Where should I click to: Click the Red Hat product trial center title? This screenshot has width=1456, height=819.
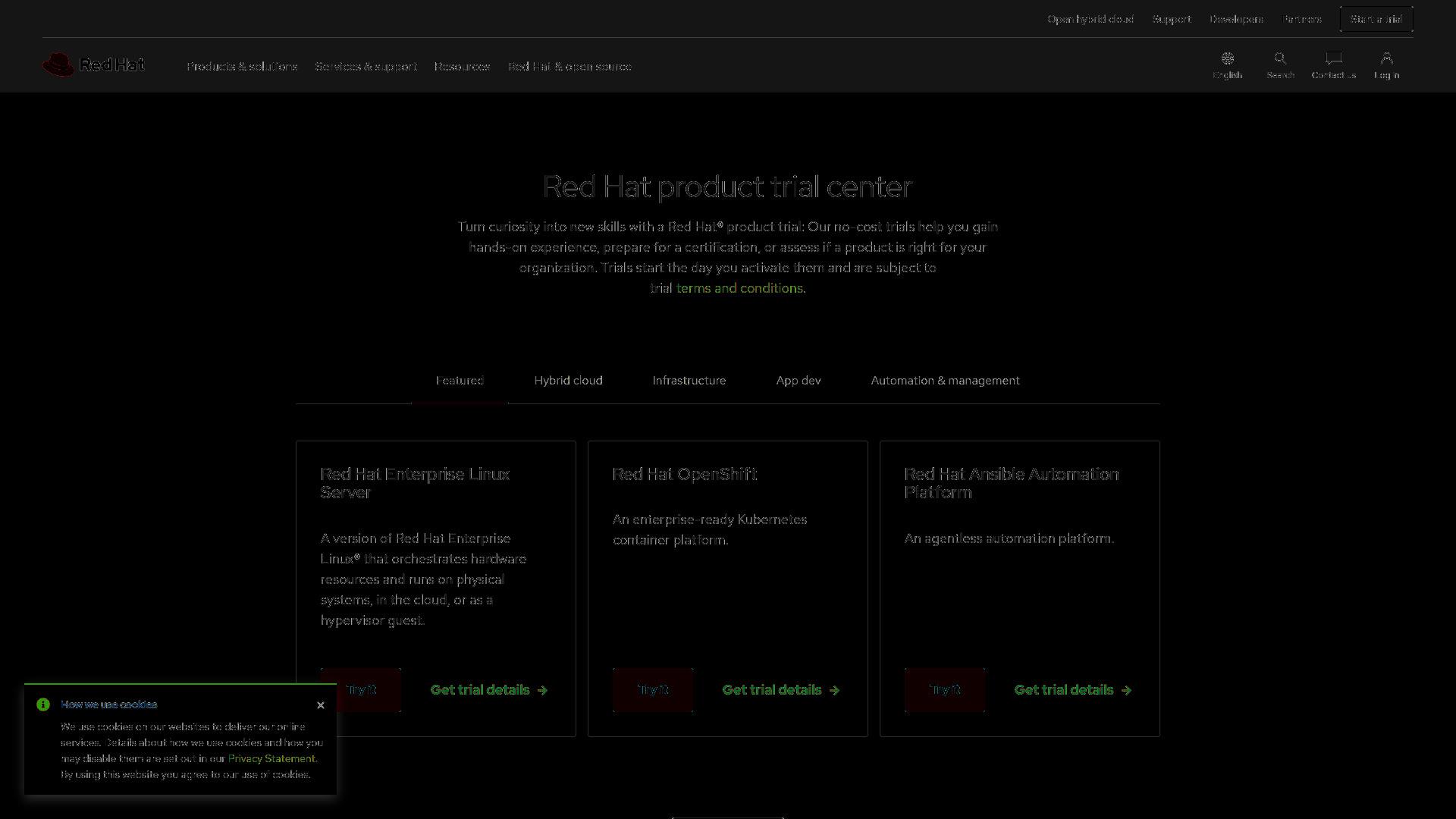tap(728, 187)
